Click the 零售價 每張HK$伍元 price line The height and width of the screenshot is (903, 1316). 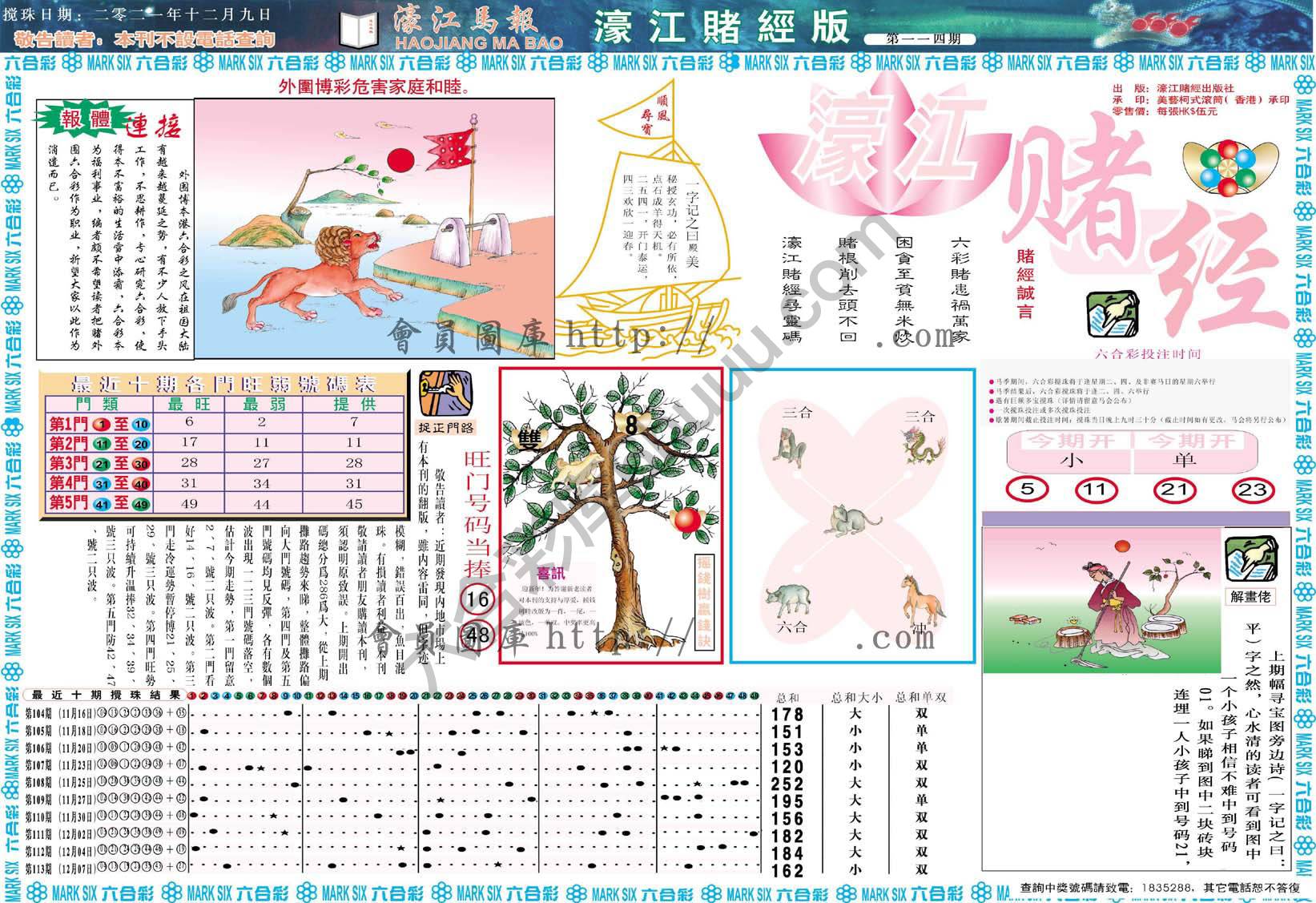point(1165,111)
